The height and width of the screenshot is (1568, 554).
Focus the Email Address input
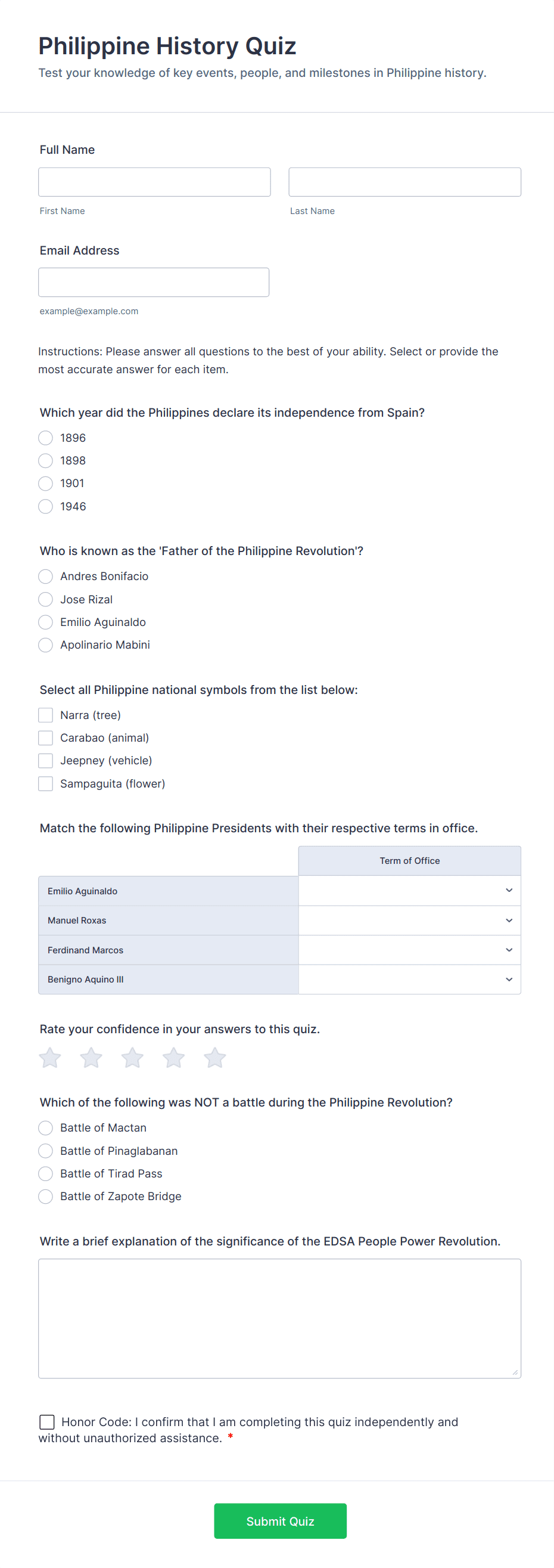click(154, 282)
